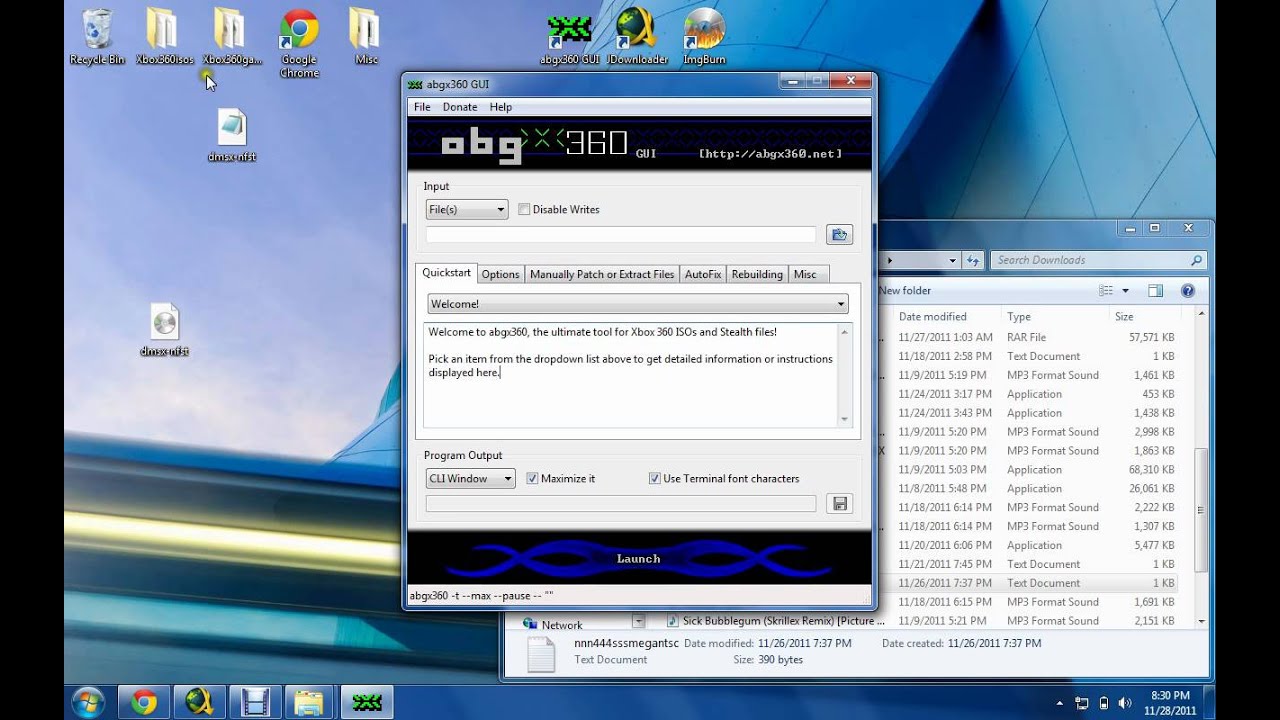Show hidden system tray icons
The width and height of the screenshot is (1280, 720).
pos(1061,703)
